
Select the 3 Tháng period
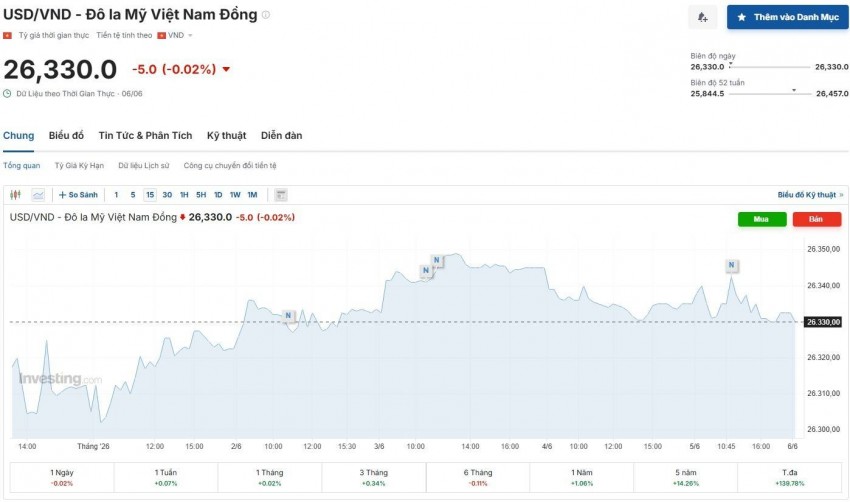pos(374,477)
